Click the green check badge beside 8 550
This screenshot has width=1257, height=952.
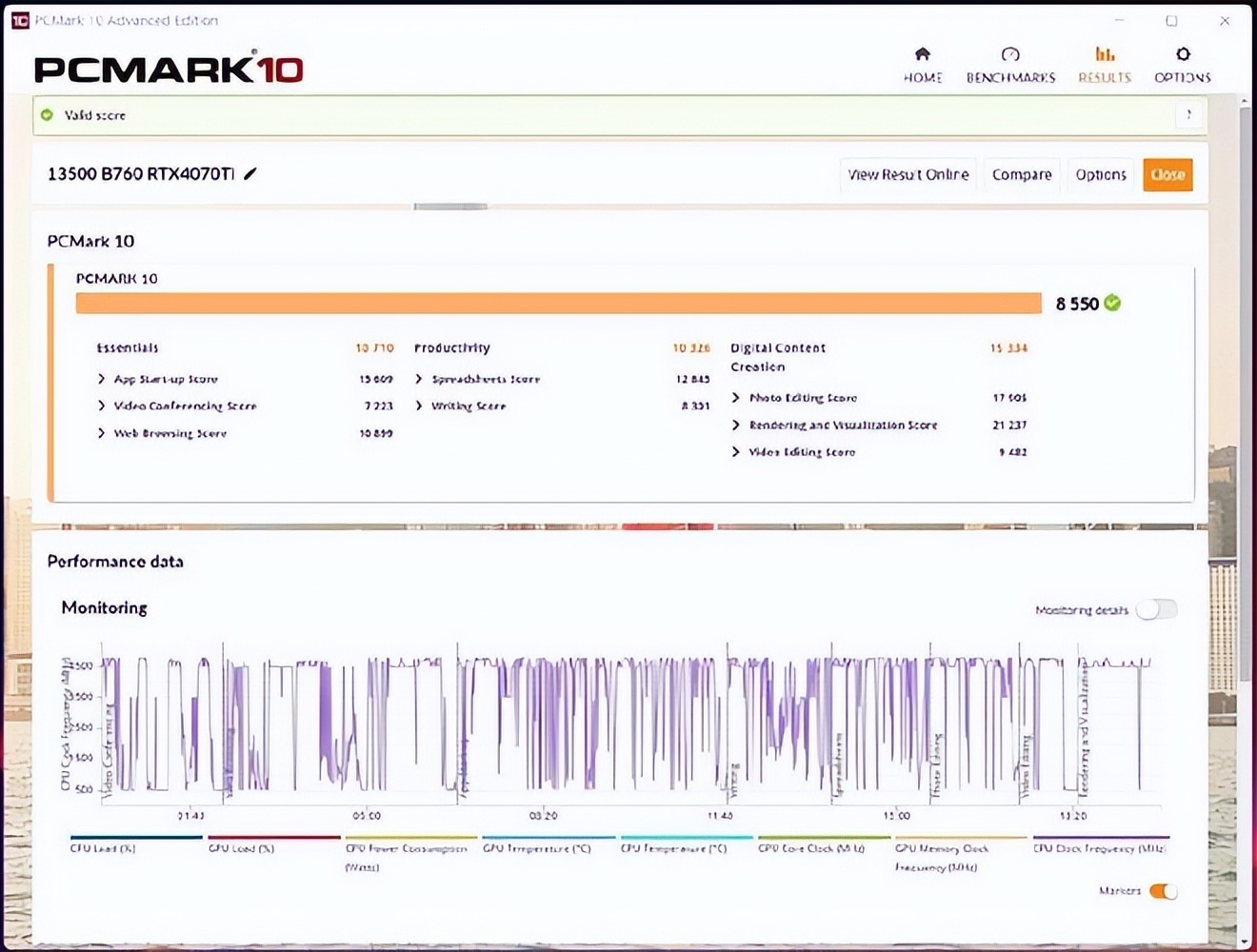click(1112, 303)
